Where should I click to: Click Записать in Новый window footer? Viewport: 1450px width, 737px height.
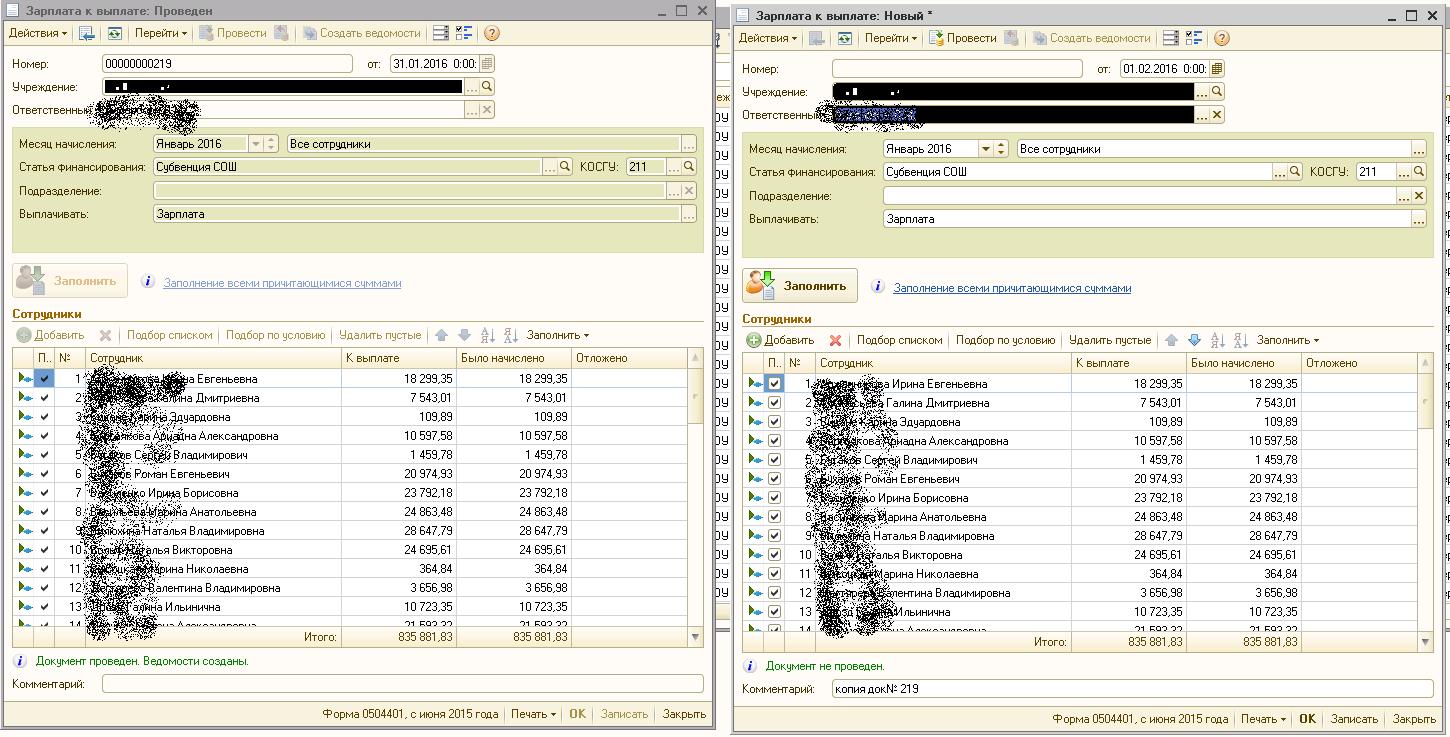coord(1354,719)
